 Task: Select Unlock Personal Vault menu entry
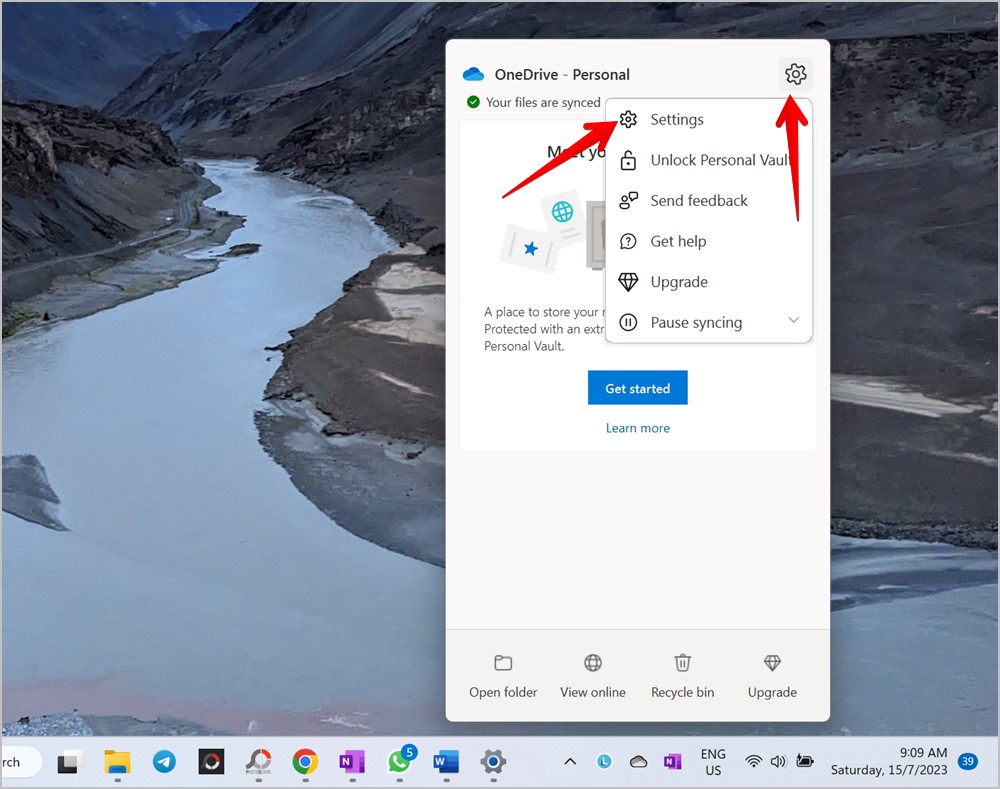tap(708, 160)
